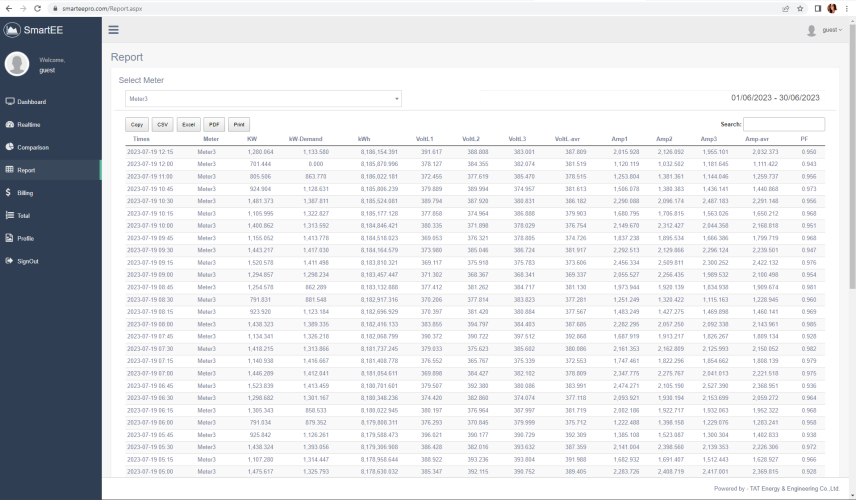Sort table by kWh column header
Screen dimensions: 856x500
(364, 139)
